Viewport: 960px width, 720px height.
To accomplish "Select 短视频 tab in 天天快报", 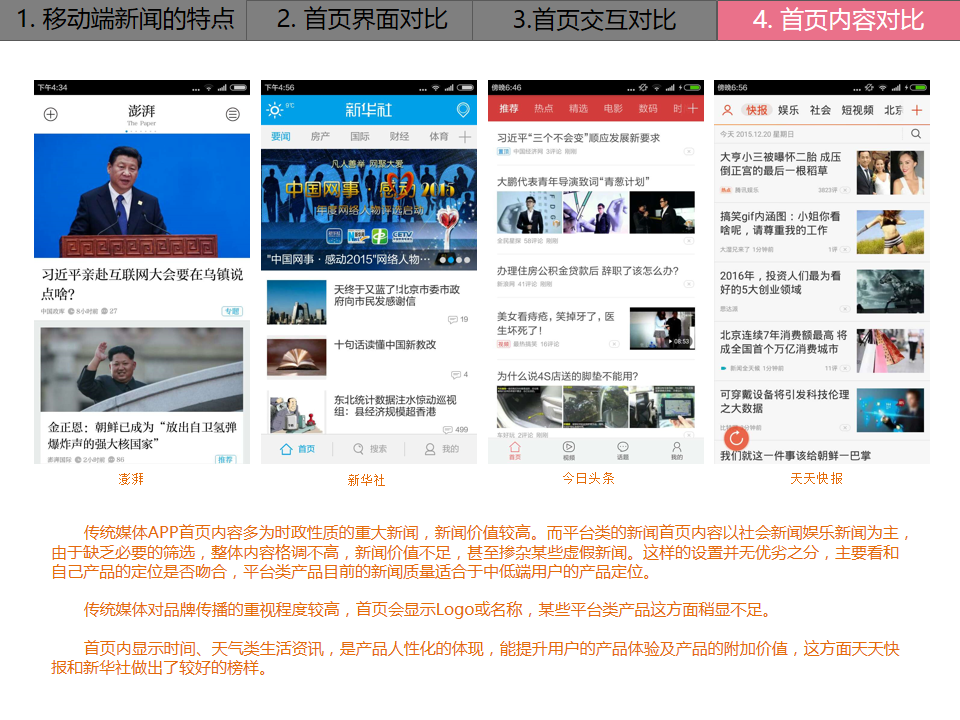I will (x=857, y=110).
